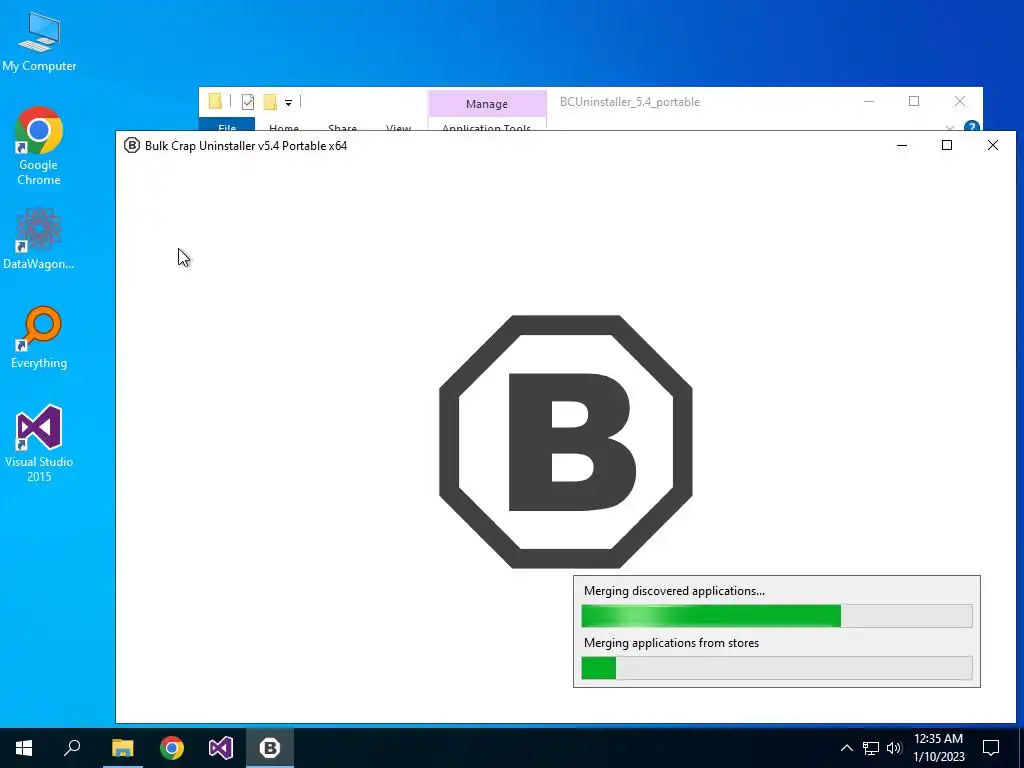Maximize the BCUninstaller Explorer window
This screenshot has height=768, width=1024.
click(914, 101)
